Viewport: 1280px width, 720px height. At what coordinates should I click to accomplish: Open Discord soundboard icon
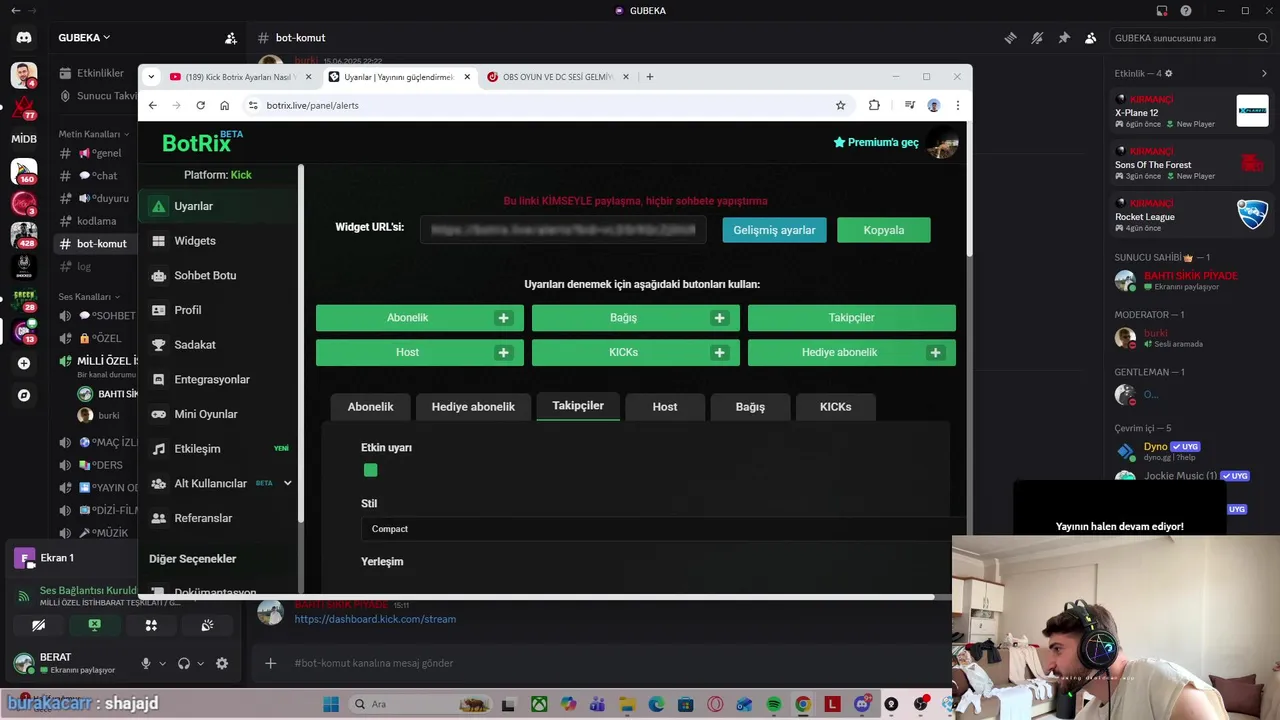click(207, 625)
